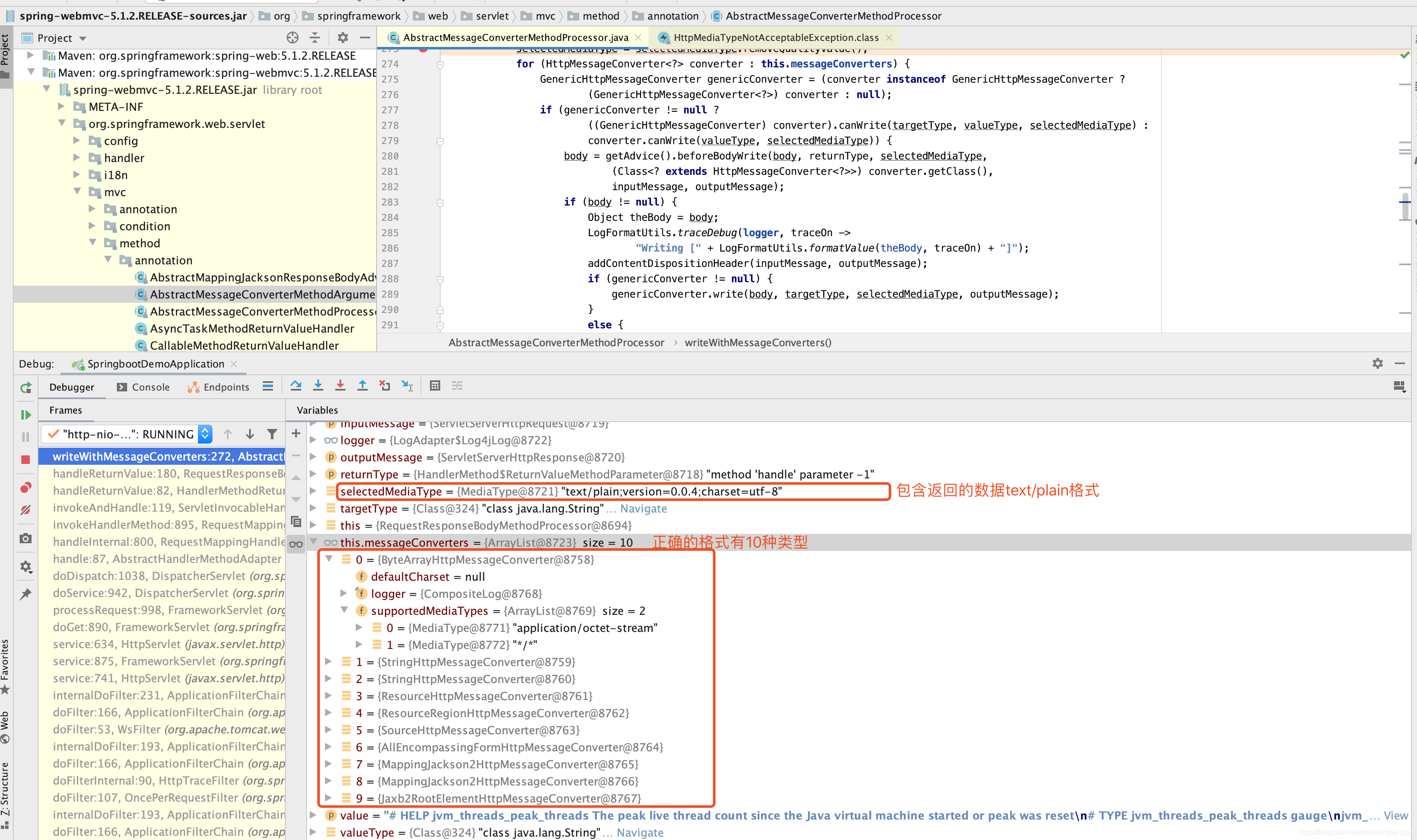Screen dimensions: 1417x840
Task: Click the Step Into debugger icon
Action: coord(318,386)
